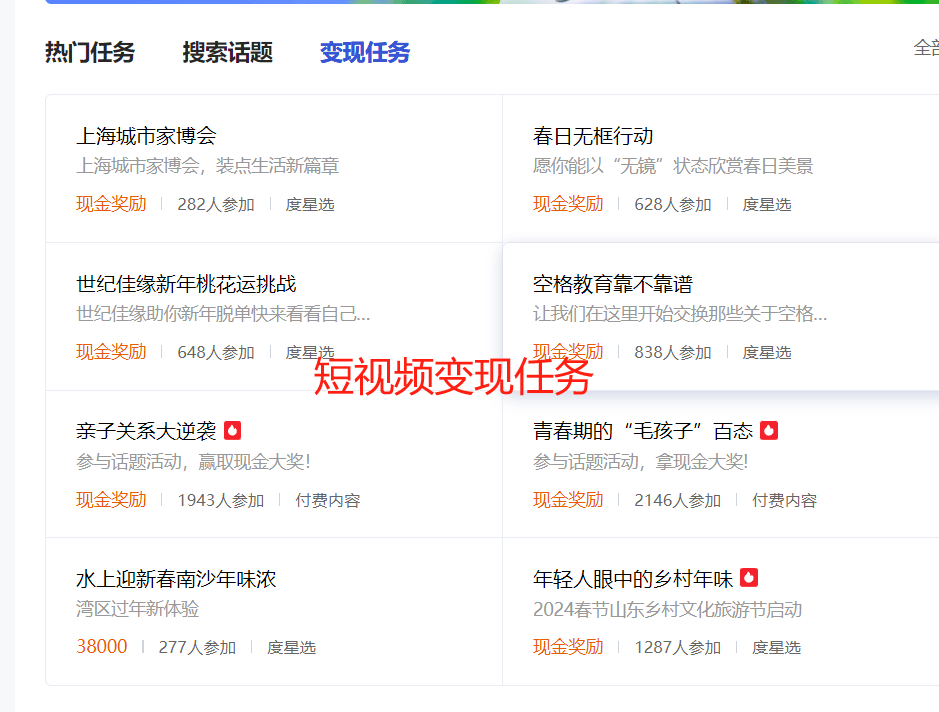
Task: Open the 春日无框行动 task title
Action: (593, 136)
